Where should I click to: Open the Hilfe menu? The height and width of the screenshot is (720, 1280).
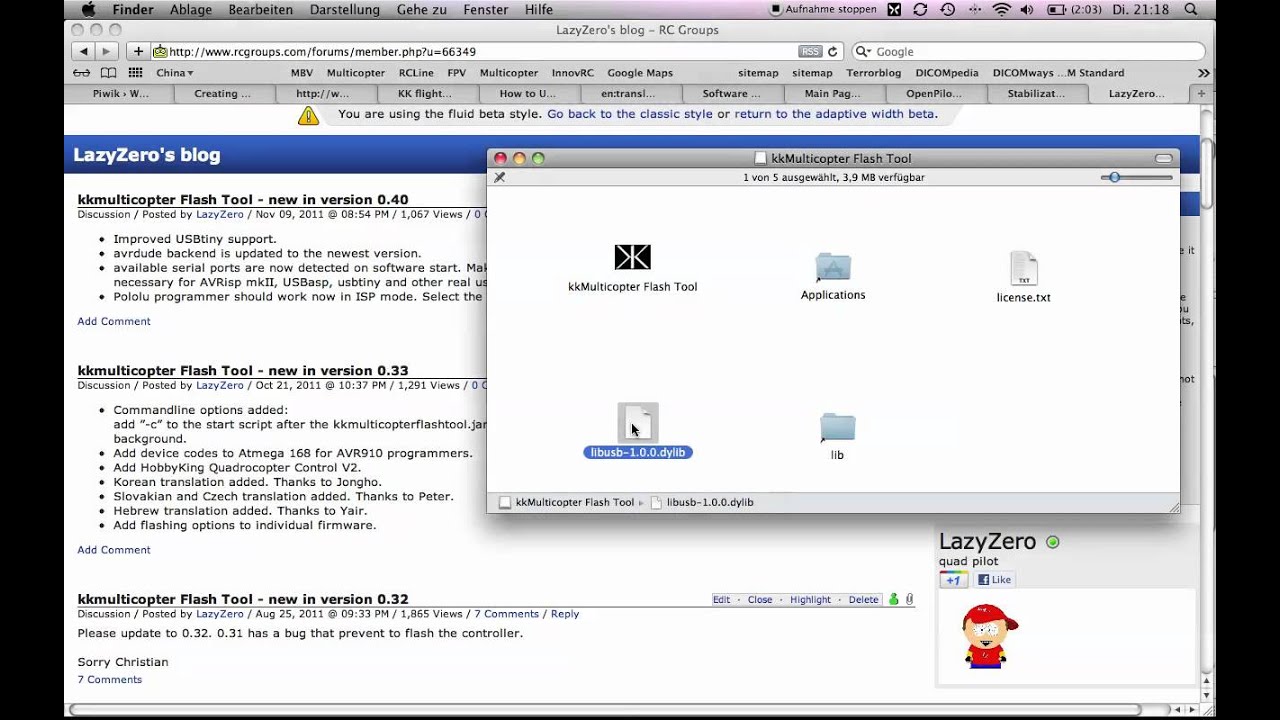(538, 9)
